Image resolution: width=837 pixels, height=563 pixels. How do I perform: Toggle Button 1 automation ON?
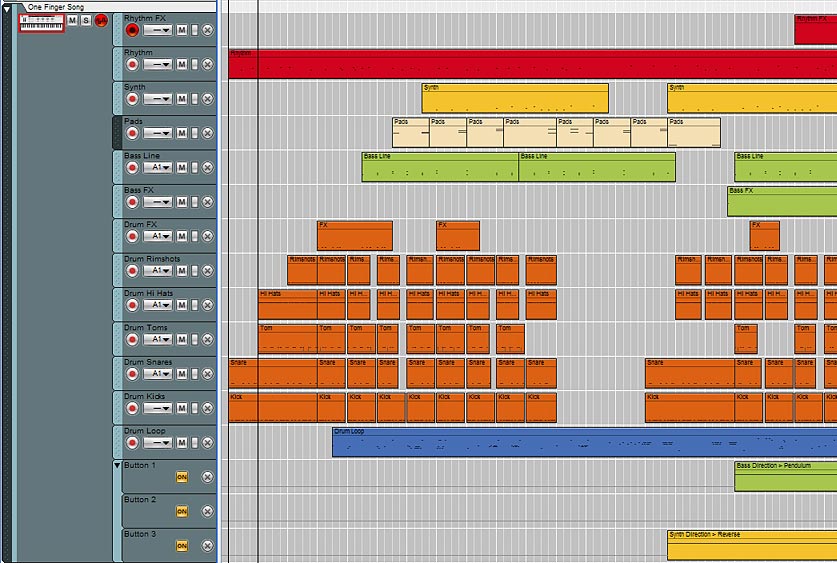(182, 477)
